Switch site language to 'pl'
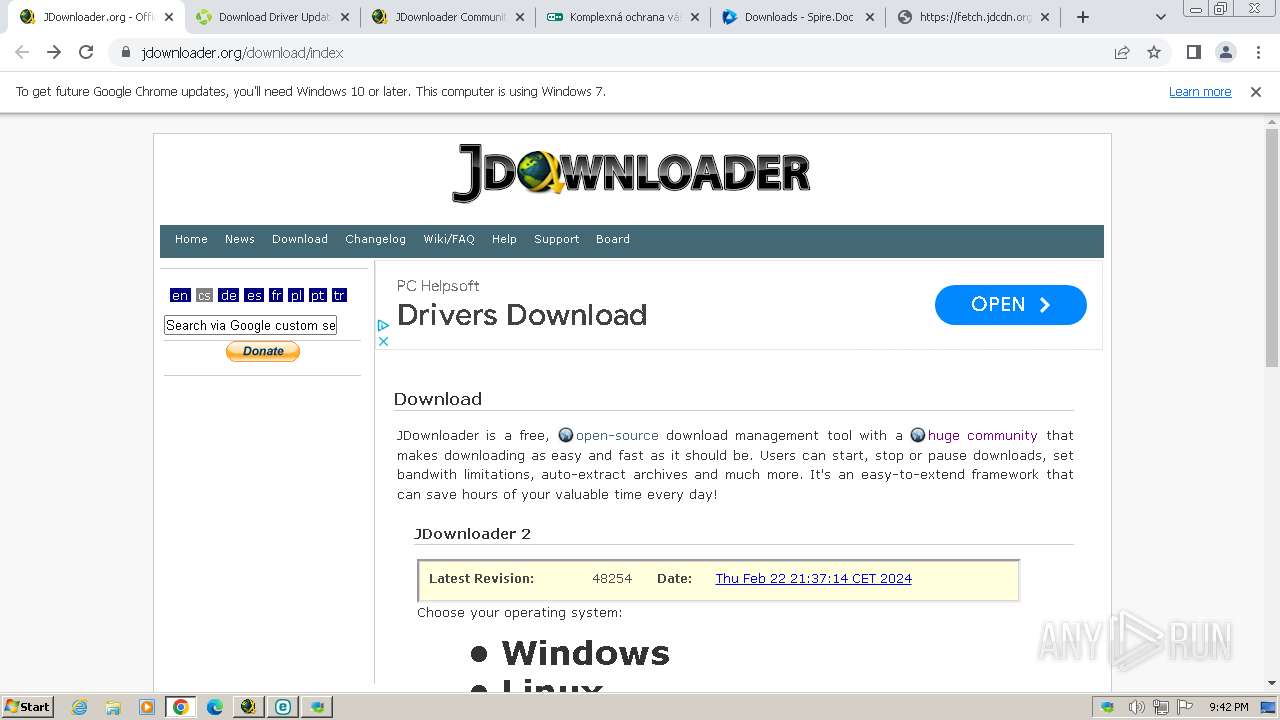This screenshot has height=720, width=1280. tap(296, 295)
